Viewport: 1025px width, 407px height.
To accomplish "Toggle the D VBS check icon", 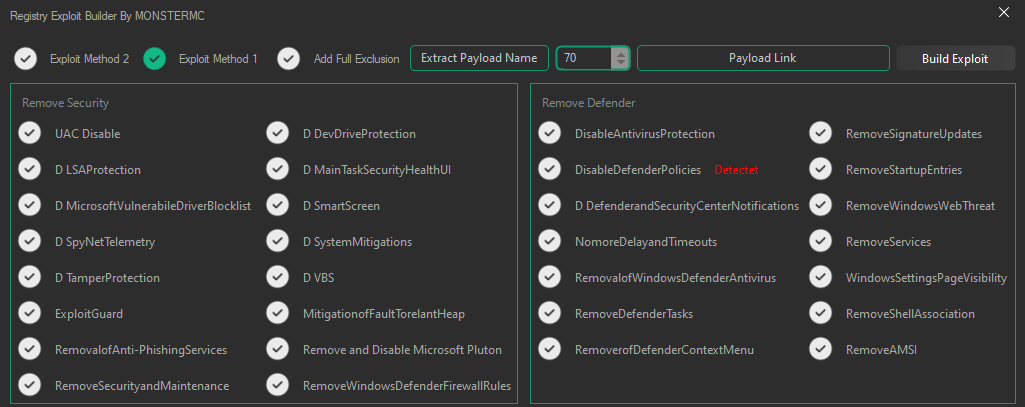I will [x=278, y=277].
